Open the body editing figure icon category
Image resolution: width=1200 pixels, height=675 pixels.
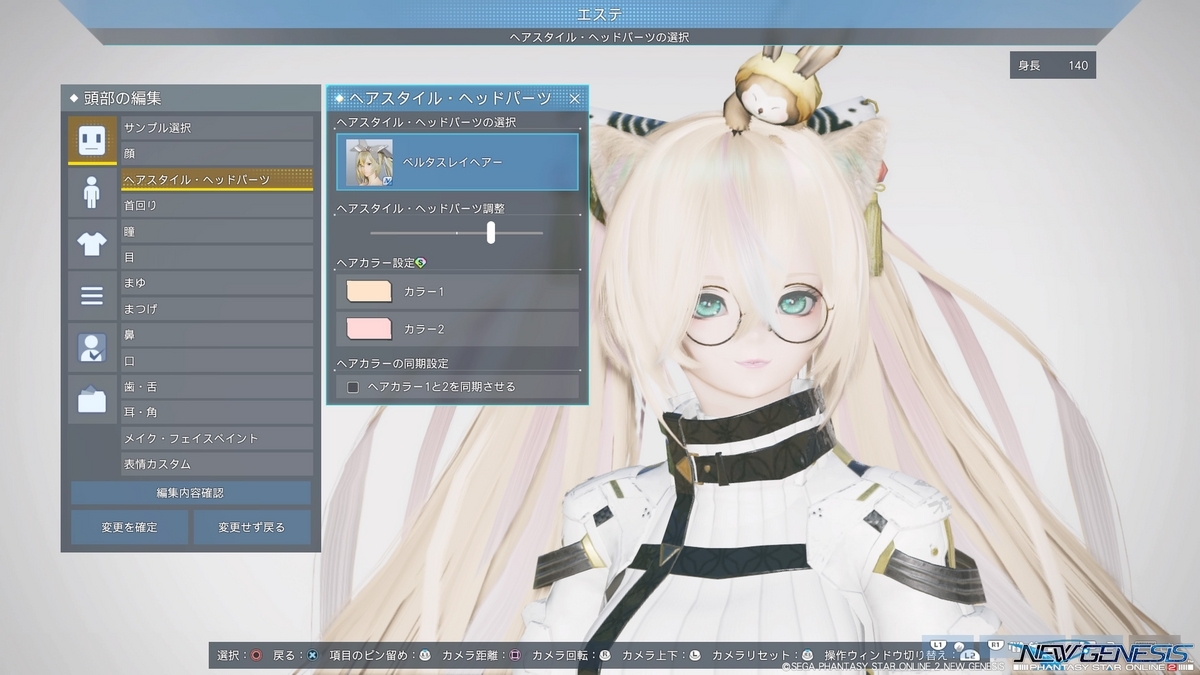[x=92, y=192]
